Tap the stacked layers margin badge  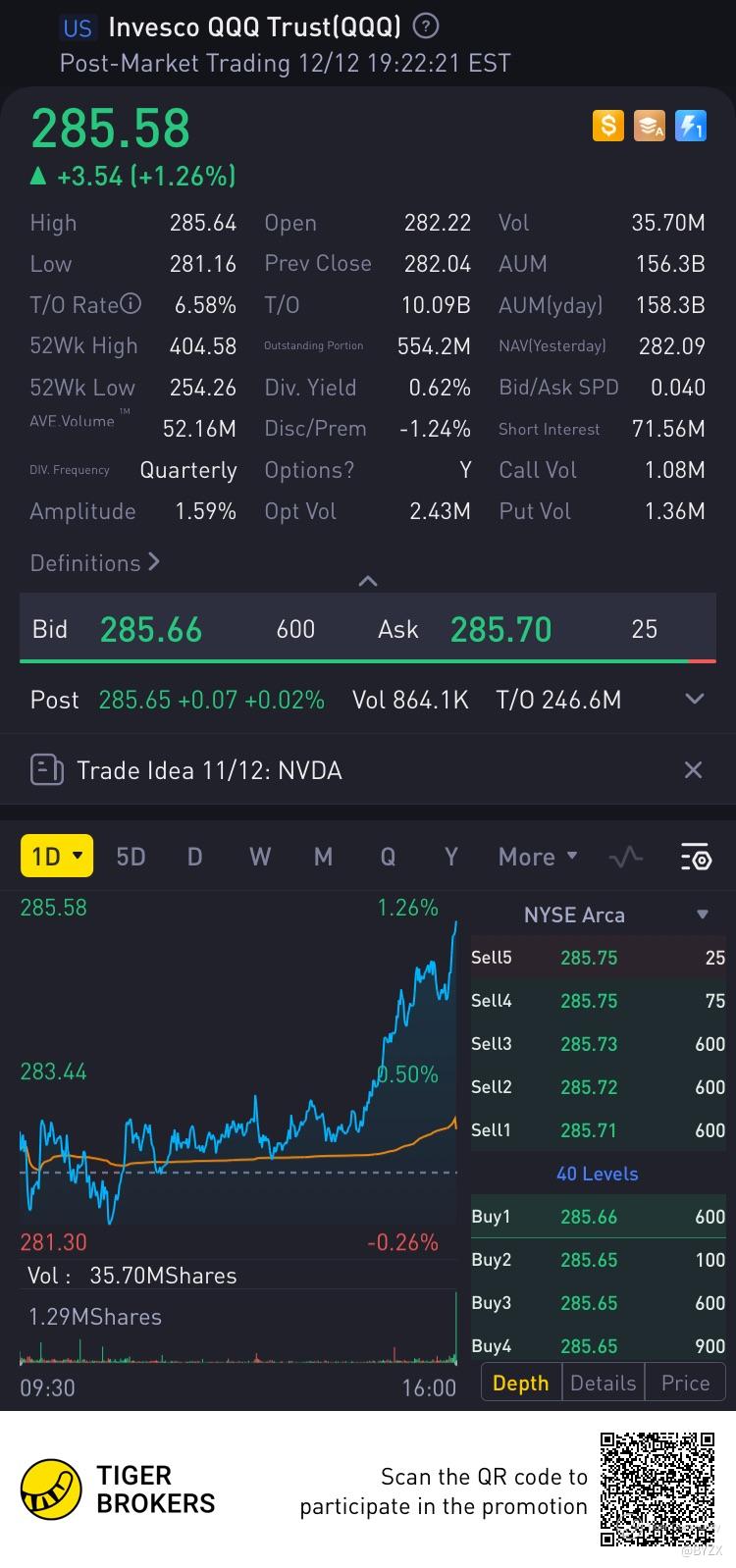(x=649, y=126)
